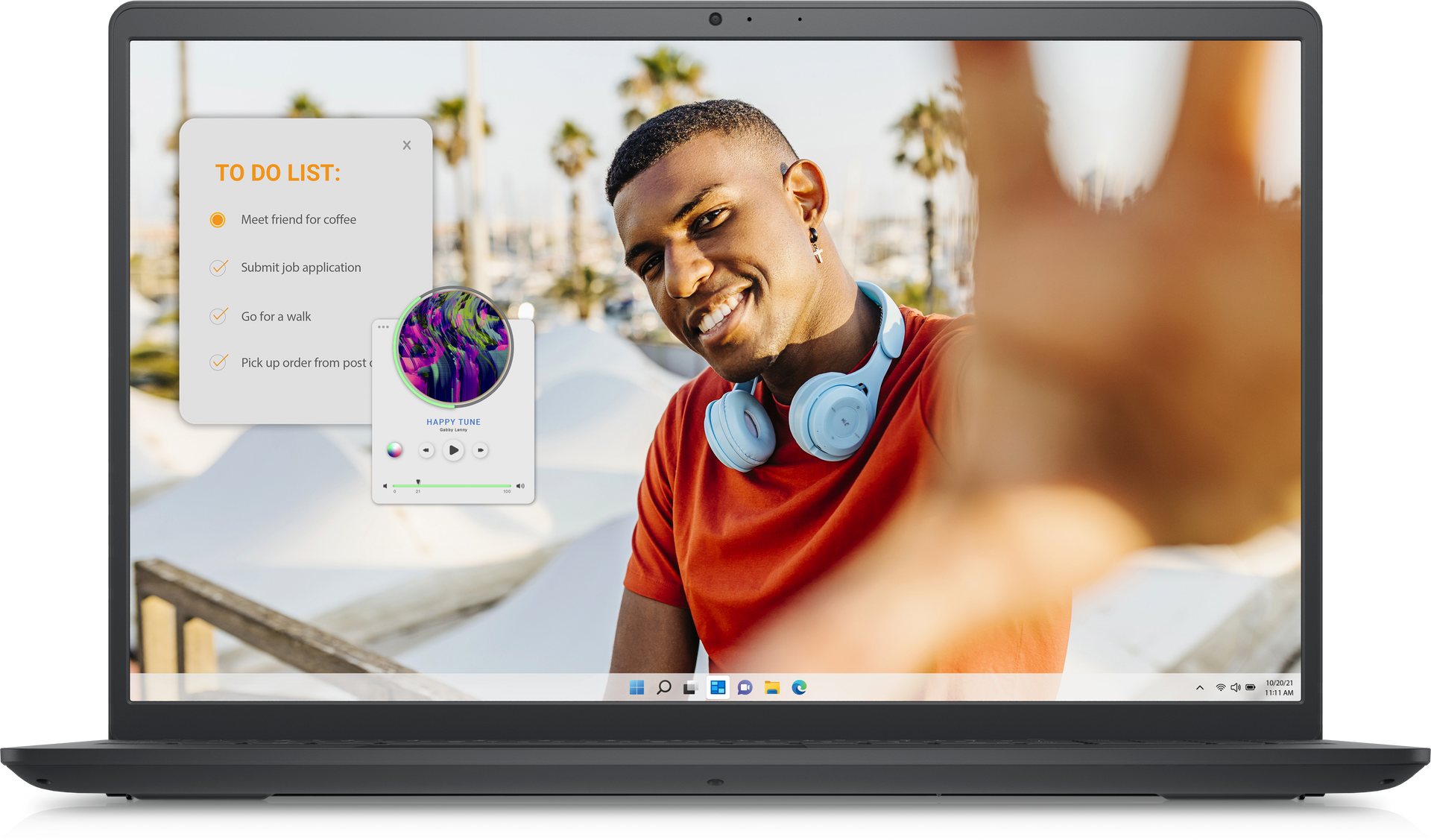Screen dimensions: 1431x840
Task: Open the date and time flyout
Action: pos(1279,687)
